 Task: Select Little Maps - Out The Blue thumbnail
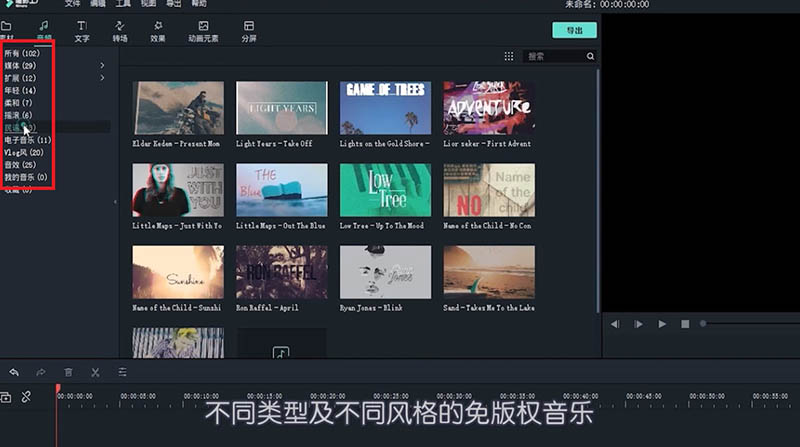point(282,190)
